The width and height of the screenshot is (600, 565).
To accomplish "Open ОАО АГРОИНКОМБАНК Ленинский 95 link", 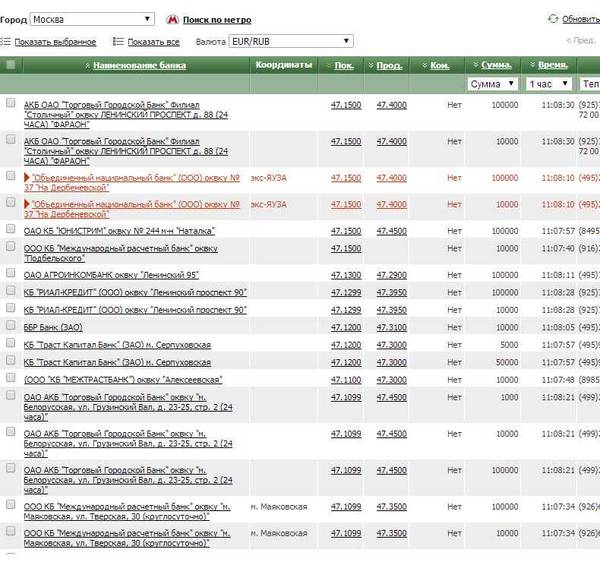I will click(111, 275).
